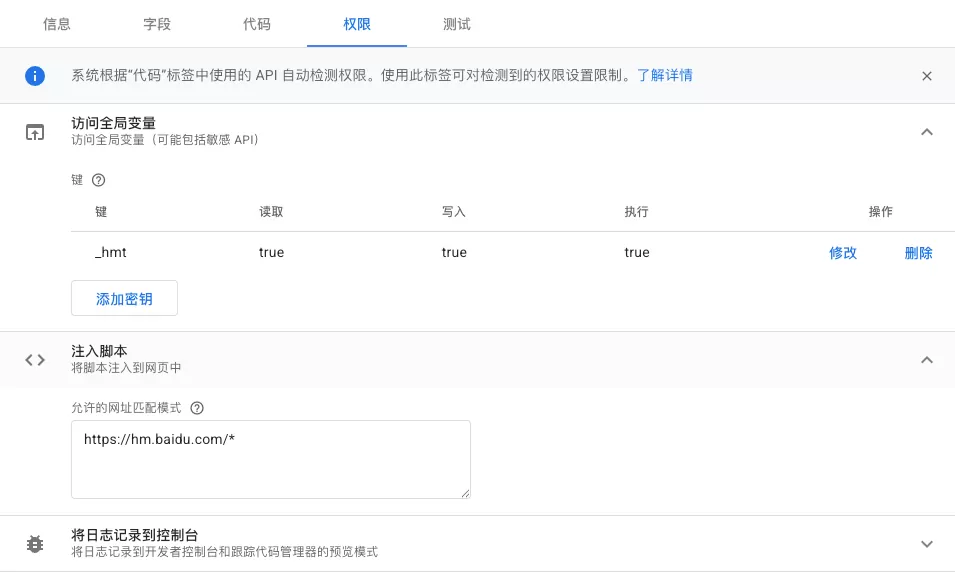Click the 访问全局变量 window icon
Image resolution: width=955 pixels, height=572 pixels.
click(x=35, y=132)
